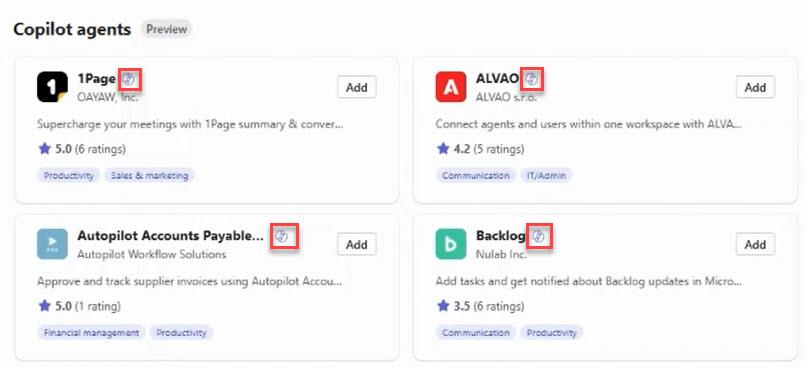Click the Copilot badge next to ALVAO
The image size is (807, 368).
(532, 79)
